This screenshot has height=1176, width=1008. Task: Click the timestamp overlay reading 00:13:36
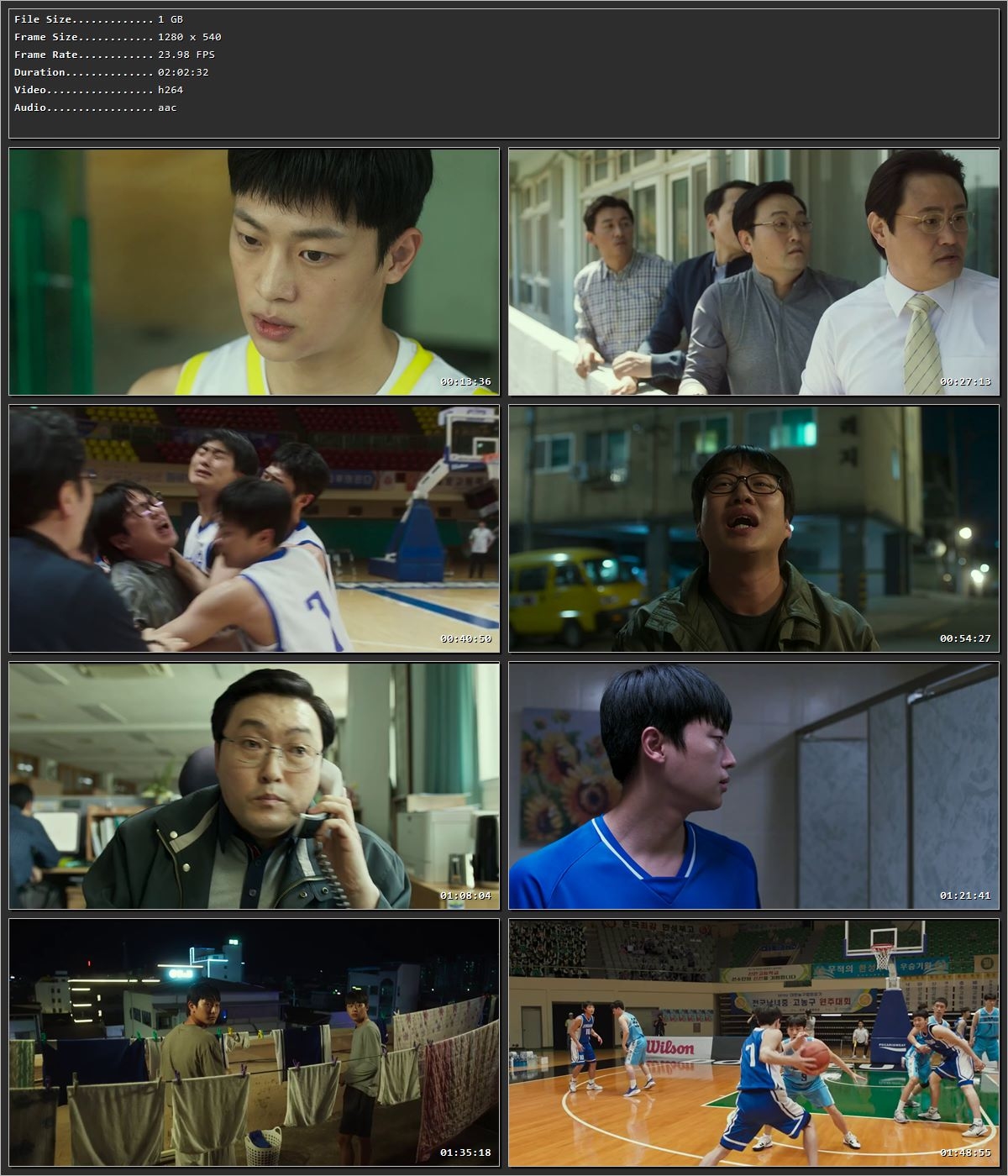(467, 380)
